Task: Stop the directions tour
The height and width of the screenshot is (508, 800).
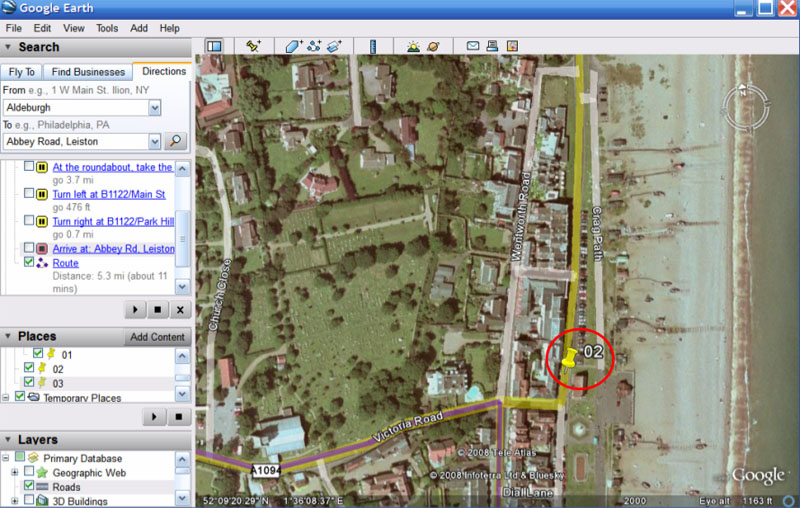Action: click(x=158, y=309)
